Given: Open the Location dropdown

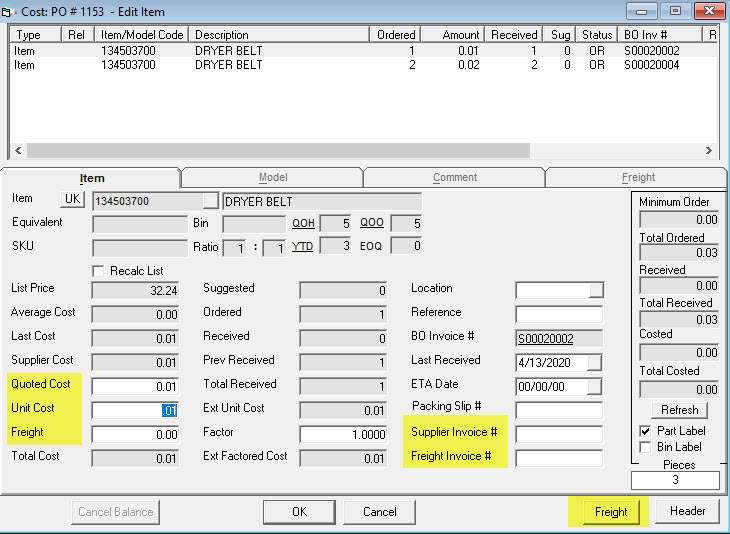Looking at the screenshot, I should [x=596, y=290].
